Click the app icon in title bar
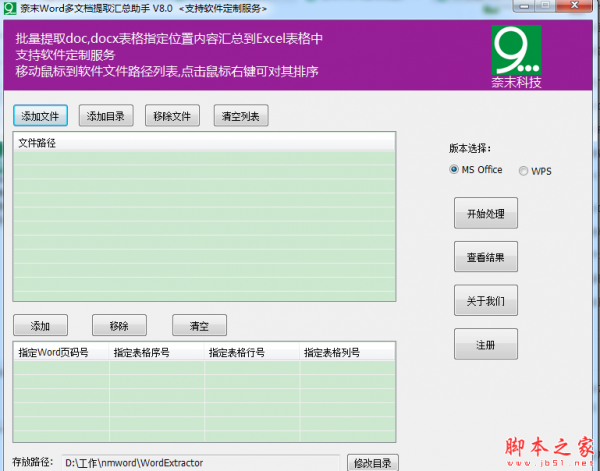The width and height of the screenshot is (600, 471). coord(10,8)
